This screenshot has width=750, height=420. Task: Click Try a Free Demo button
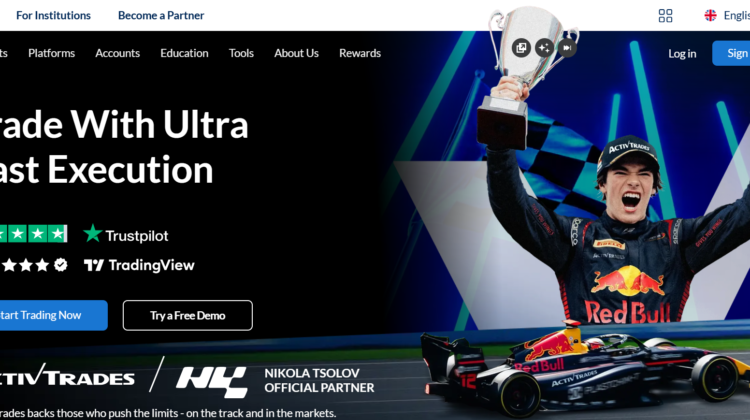click(x=188, y=315)
